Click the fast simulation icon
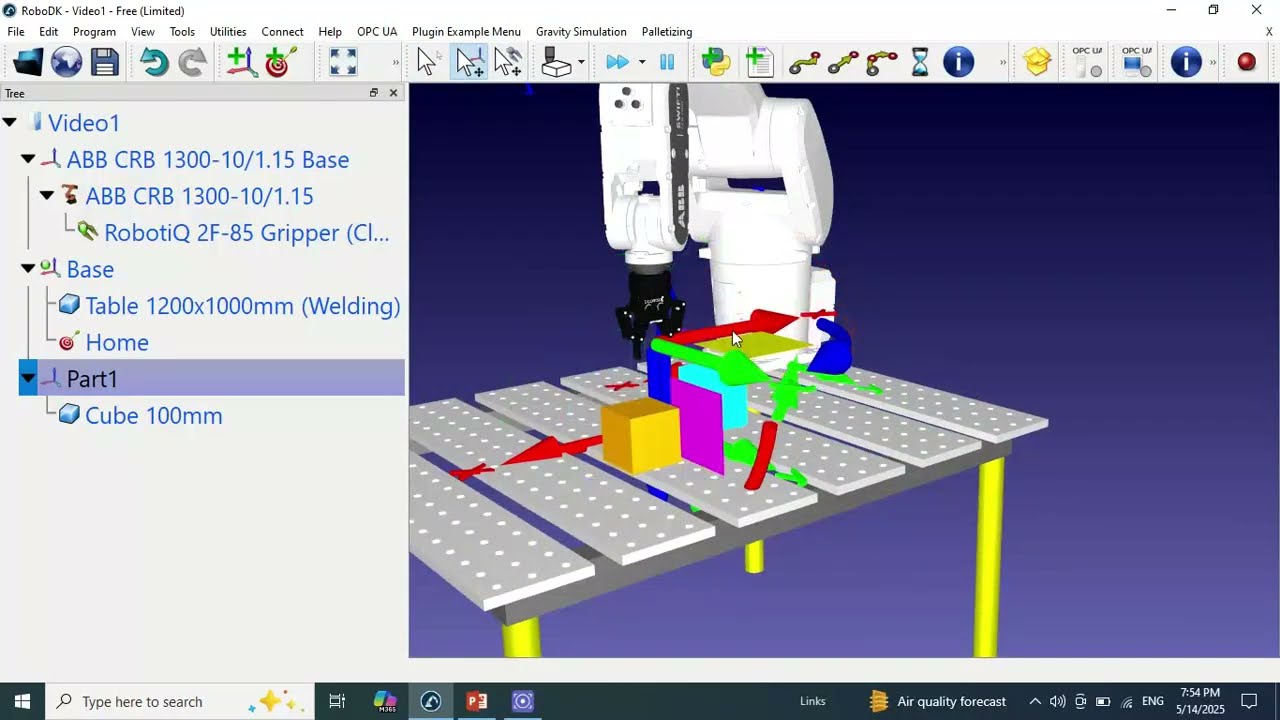Screen dimensions: 1280x720 click(617, 62)
